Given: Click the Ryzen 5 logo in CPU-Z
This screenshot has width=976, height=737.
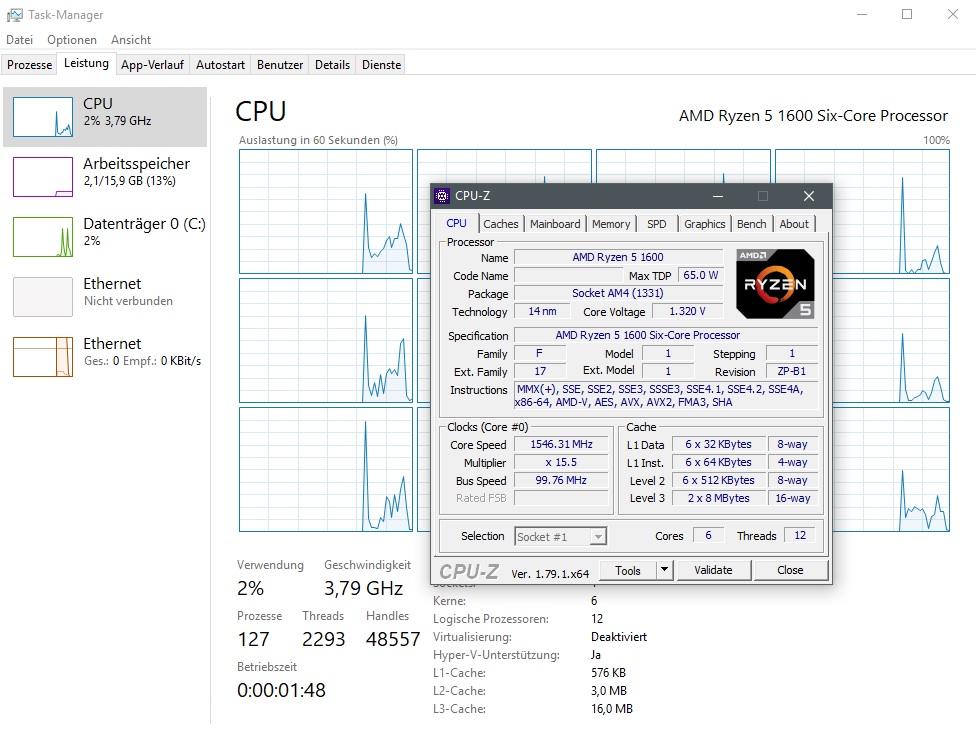Looking at the screenshot, I should click(775, 284).
